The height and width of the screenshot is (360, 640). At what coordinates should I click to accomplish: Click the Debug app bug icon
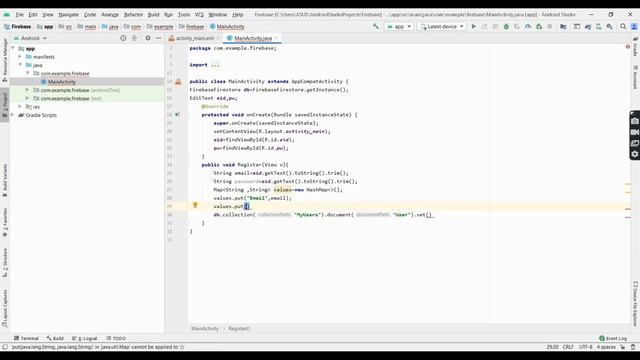pyautogui.click(x=506, y=27)
